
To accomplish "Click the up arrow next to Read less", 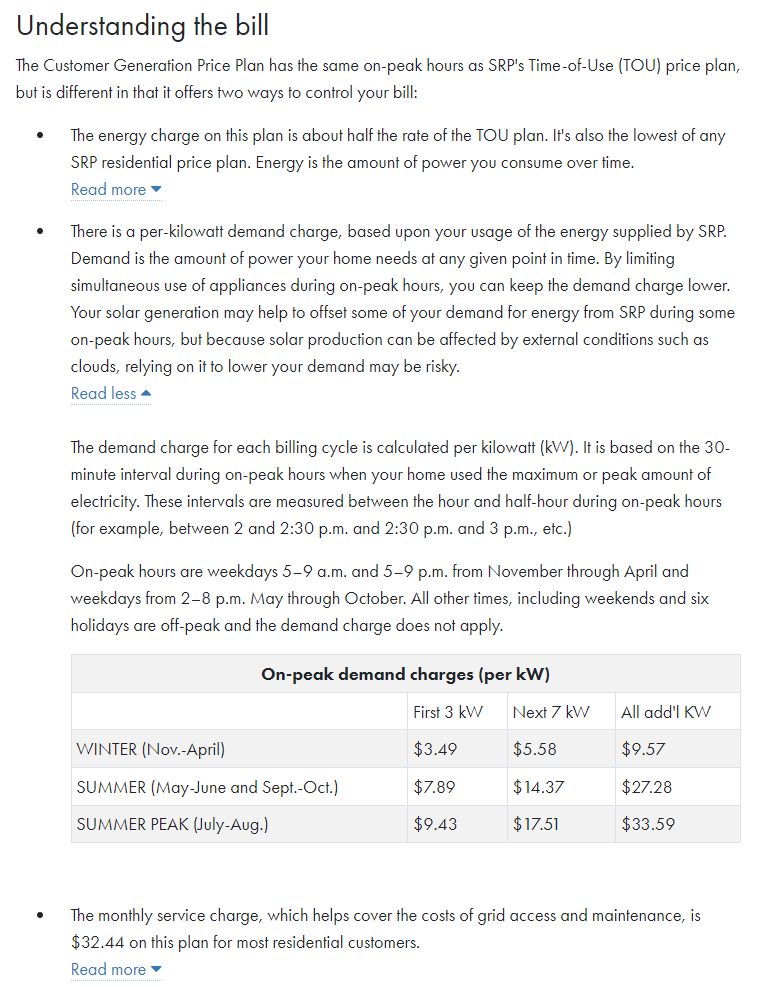I will (x=146, y=394).
